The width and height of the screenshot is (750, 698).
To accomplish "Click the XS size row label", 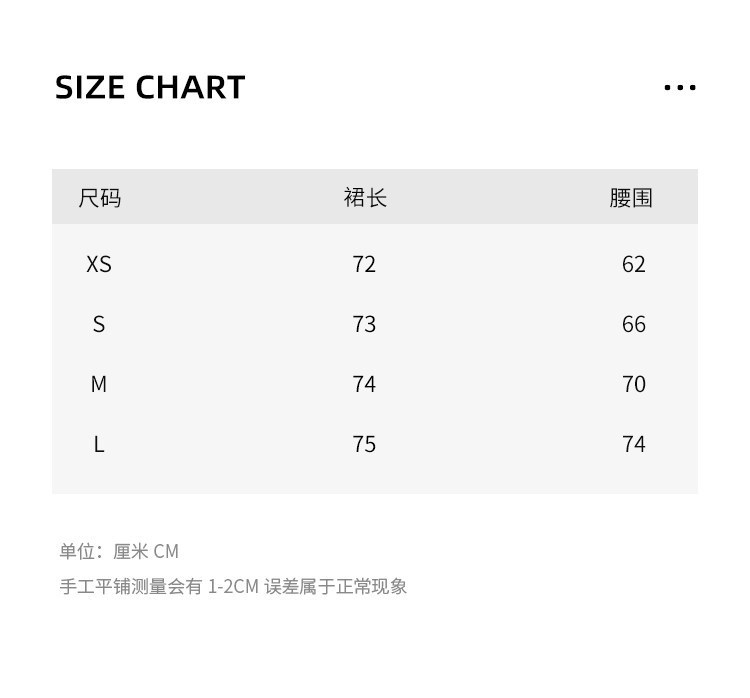I will click(x=99, y=264).
